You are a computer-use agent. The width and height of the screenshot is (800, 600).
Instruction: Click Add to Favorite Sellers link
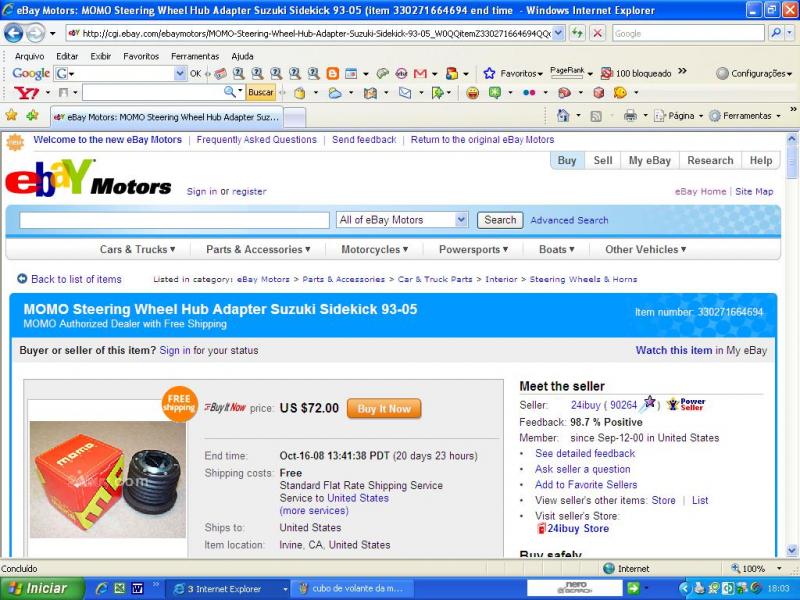pyautogui.click(x=586, y=485)
